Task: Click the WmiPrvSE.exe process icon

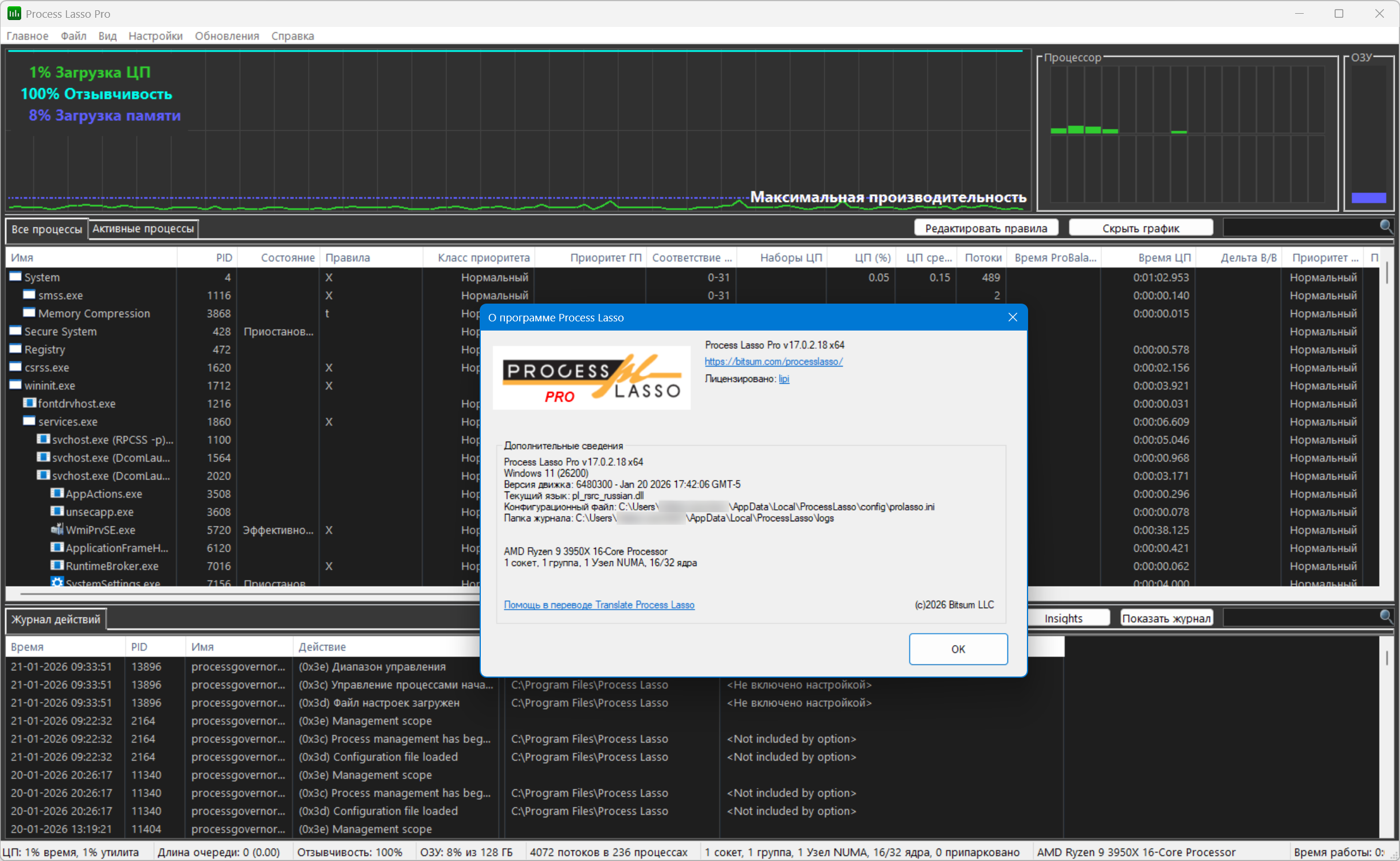Action: coord(57,529)
